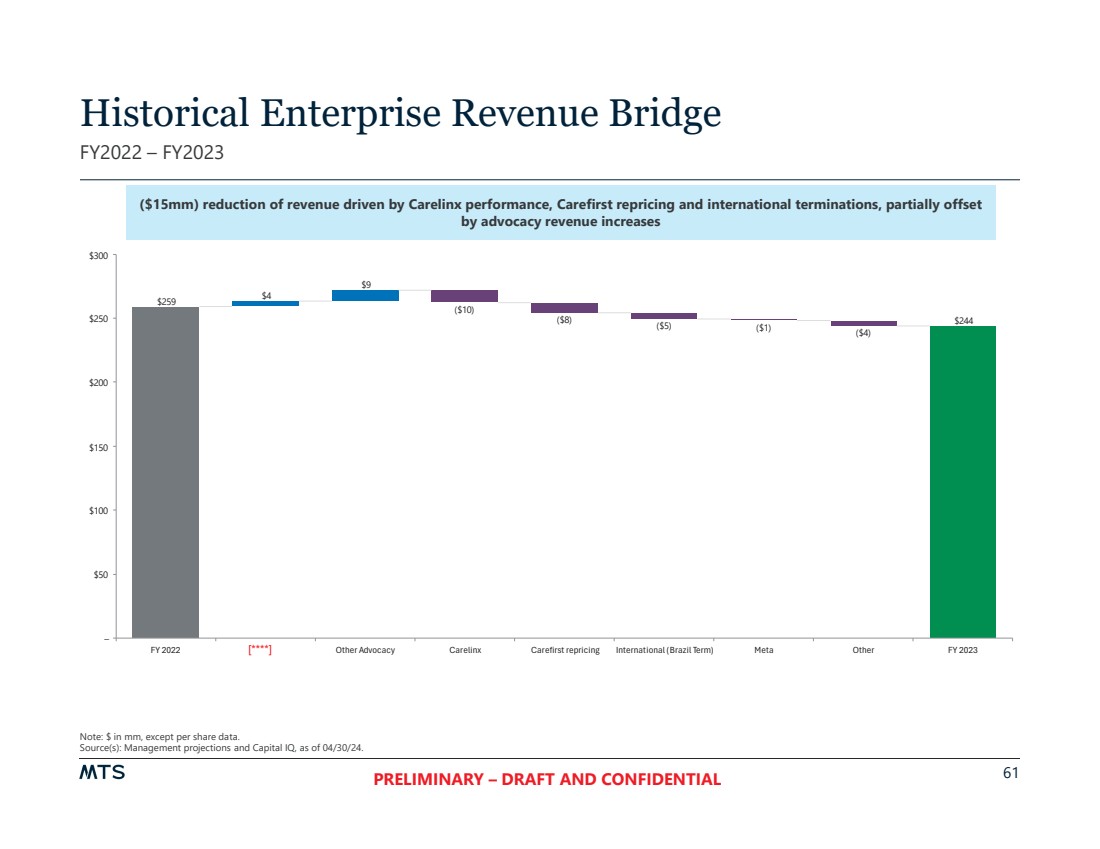The image size is (1100, 849).
Task: Select the International (Brazil Term) axis label
Action: click(x=664, y=650)
